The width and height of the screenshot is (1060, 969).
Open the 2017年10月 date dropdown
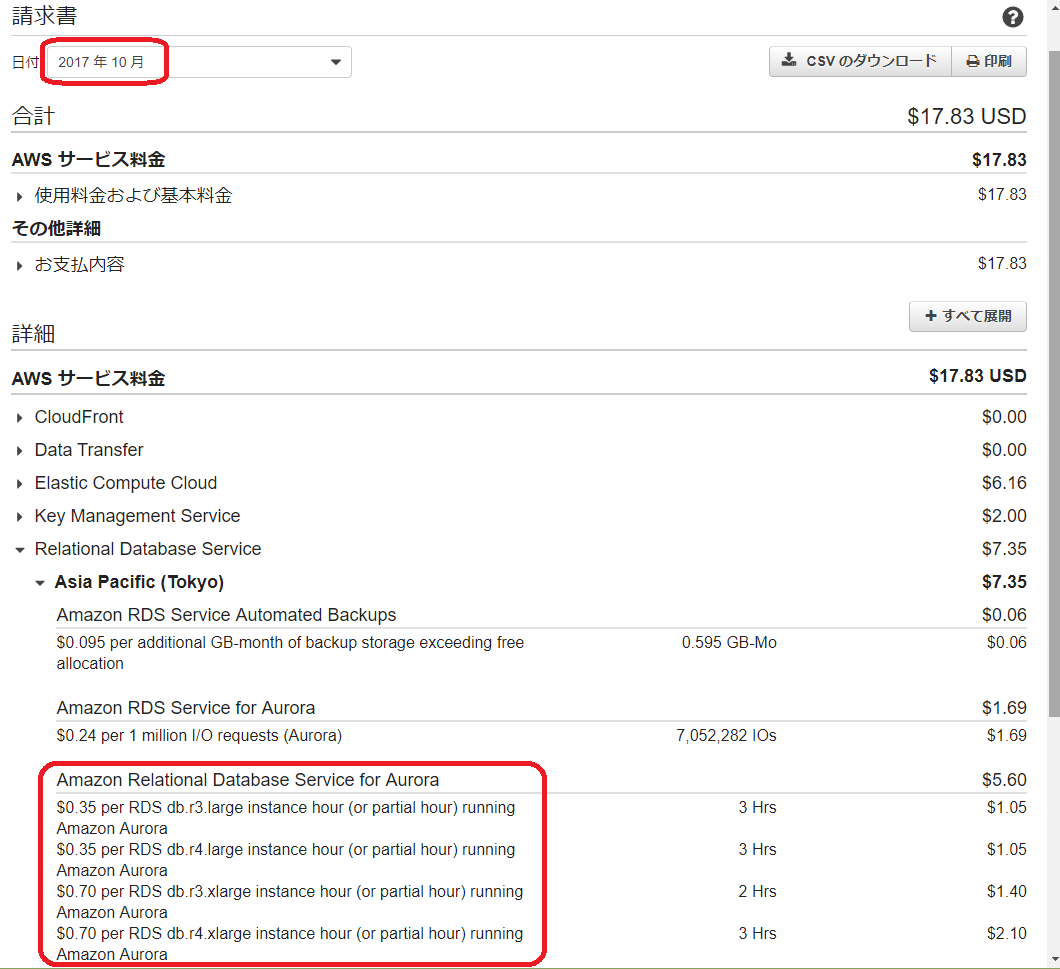[x=198, y=62]
